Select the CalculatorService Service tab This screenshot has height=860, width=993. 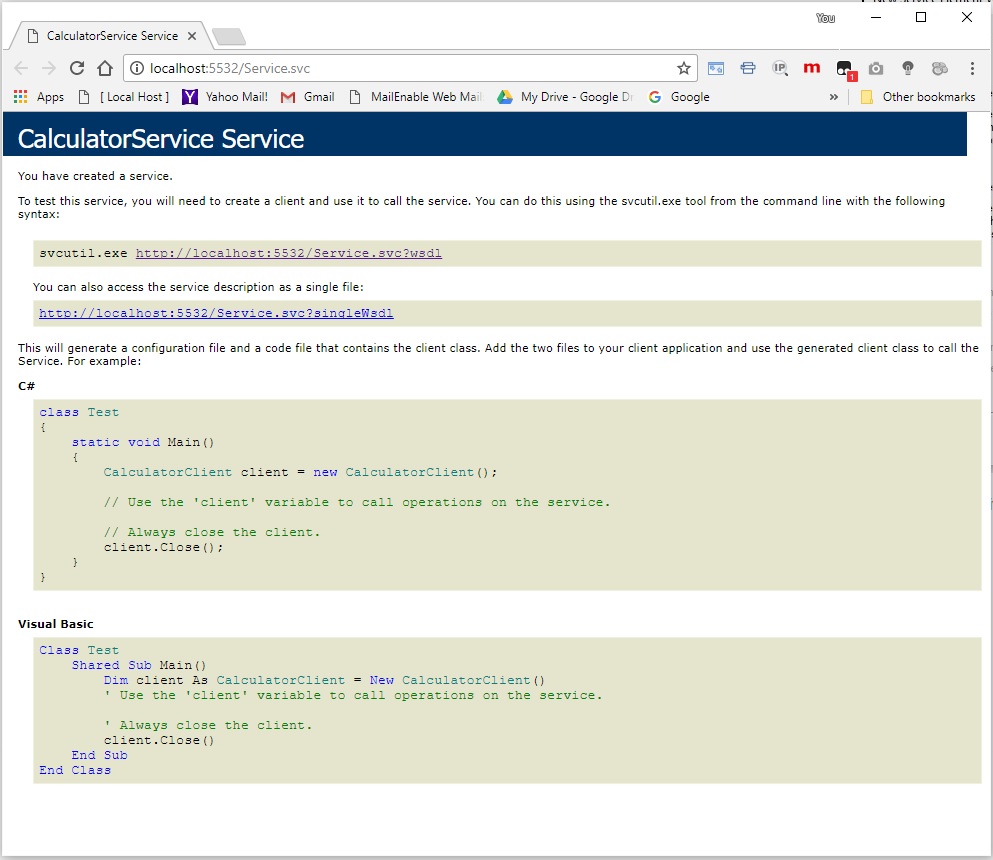point(110,36)
